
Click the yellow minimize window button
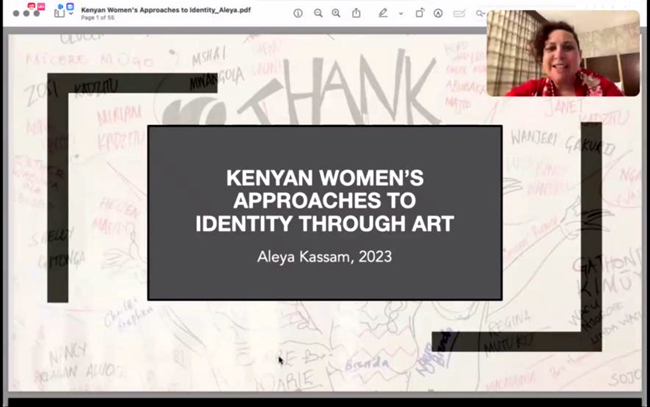pyautogui.click(x=27, y=13)
